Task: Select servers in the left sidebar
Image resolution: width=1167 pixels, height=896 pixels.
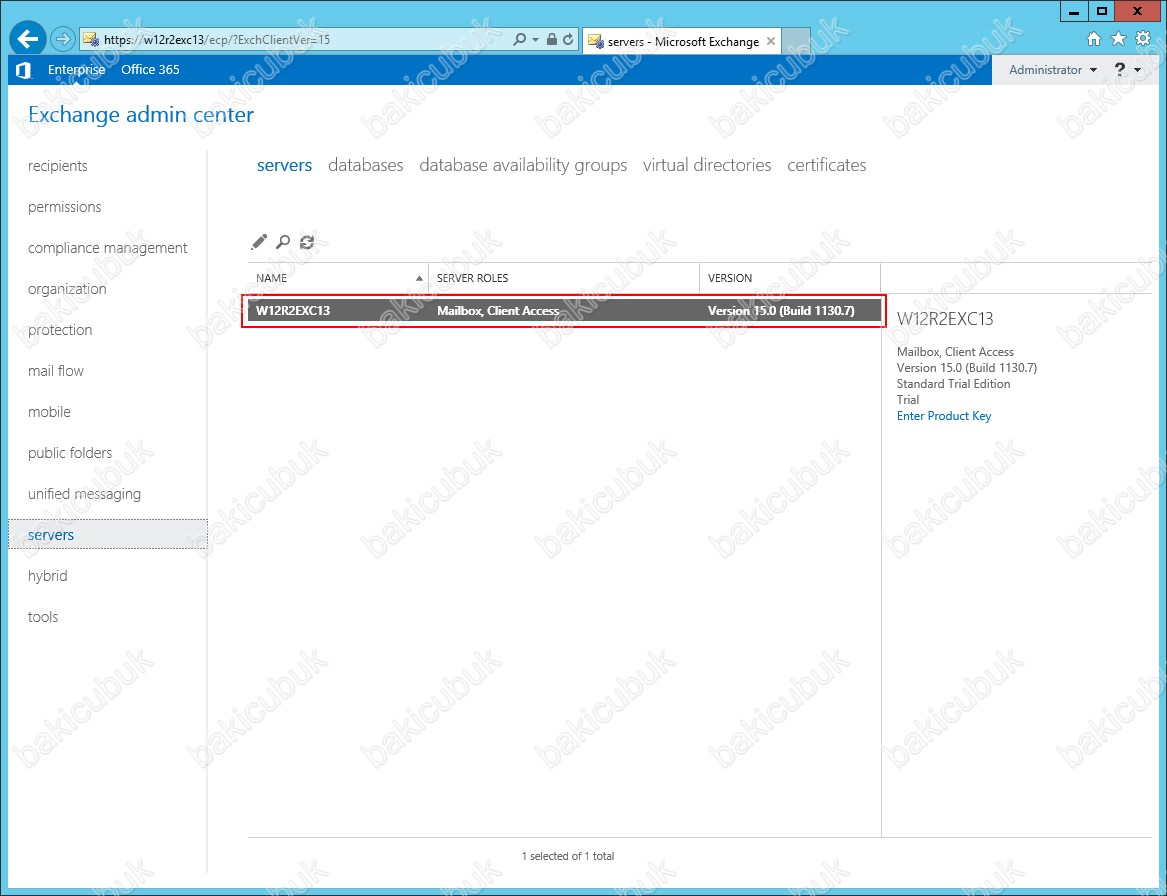Action: 108,534
